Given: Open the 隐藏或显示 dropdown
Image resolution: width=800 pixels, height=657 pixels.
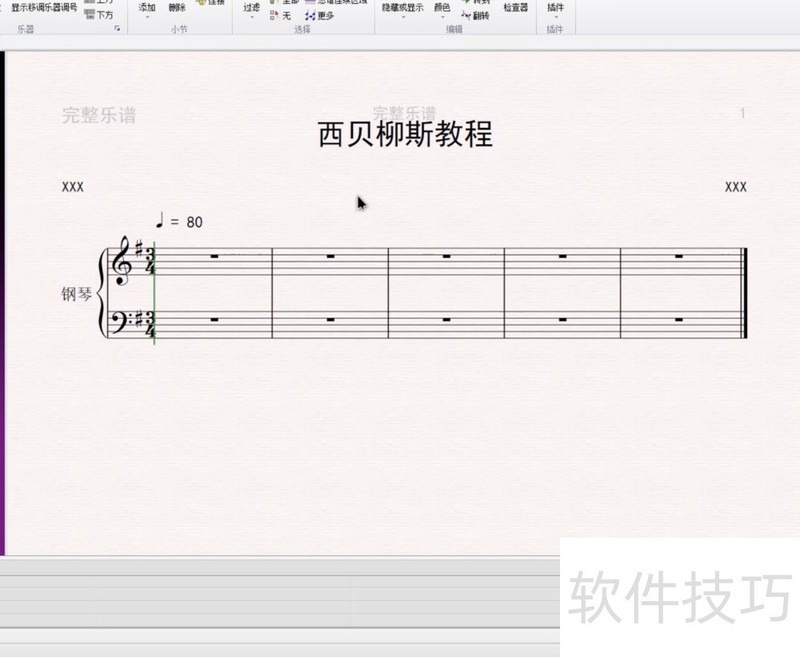Looking at the screenshot, I should 403,9.
